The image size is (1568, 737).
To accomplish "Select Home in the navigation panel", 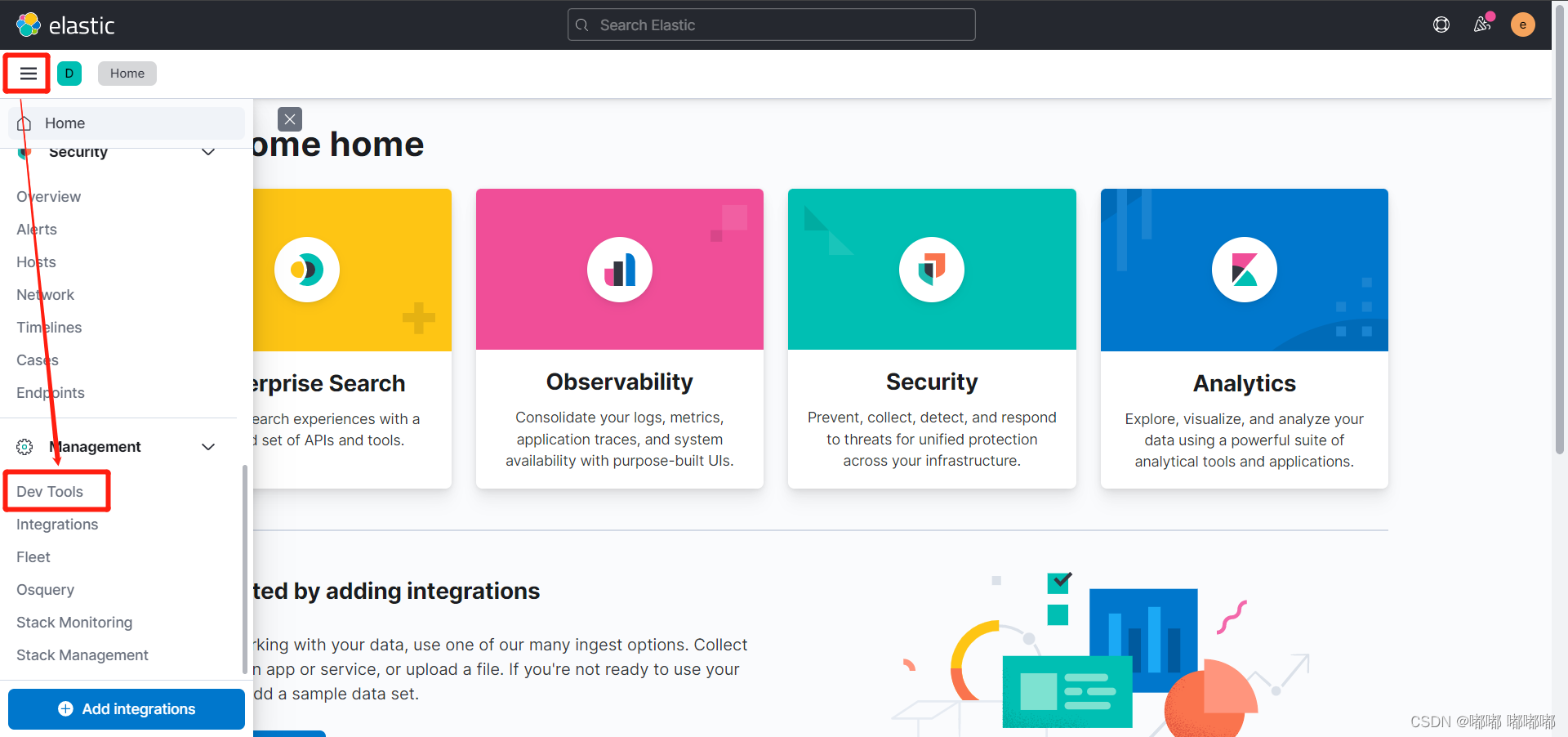I will point(127,123).
